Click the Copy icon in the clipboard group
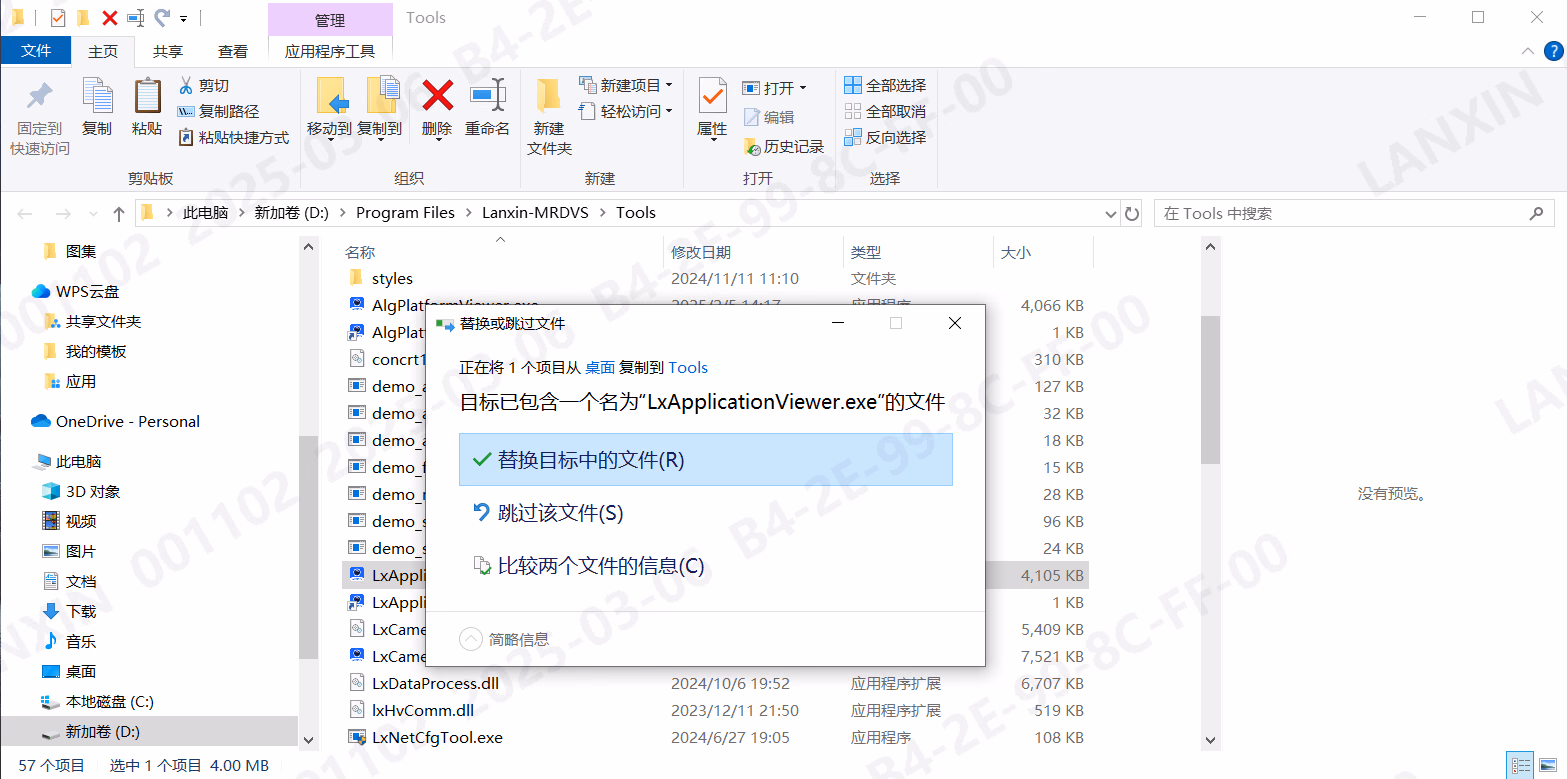The width and height of the screenshot is (1567, 779). click(x=97, y=97)
